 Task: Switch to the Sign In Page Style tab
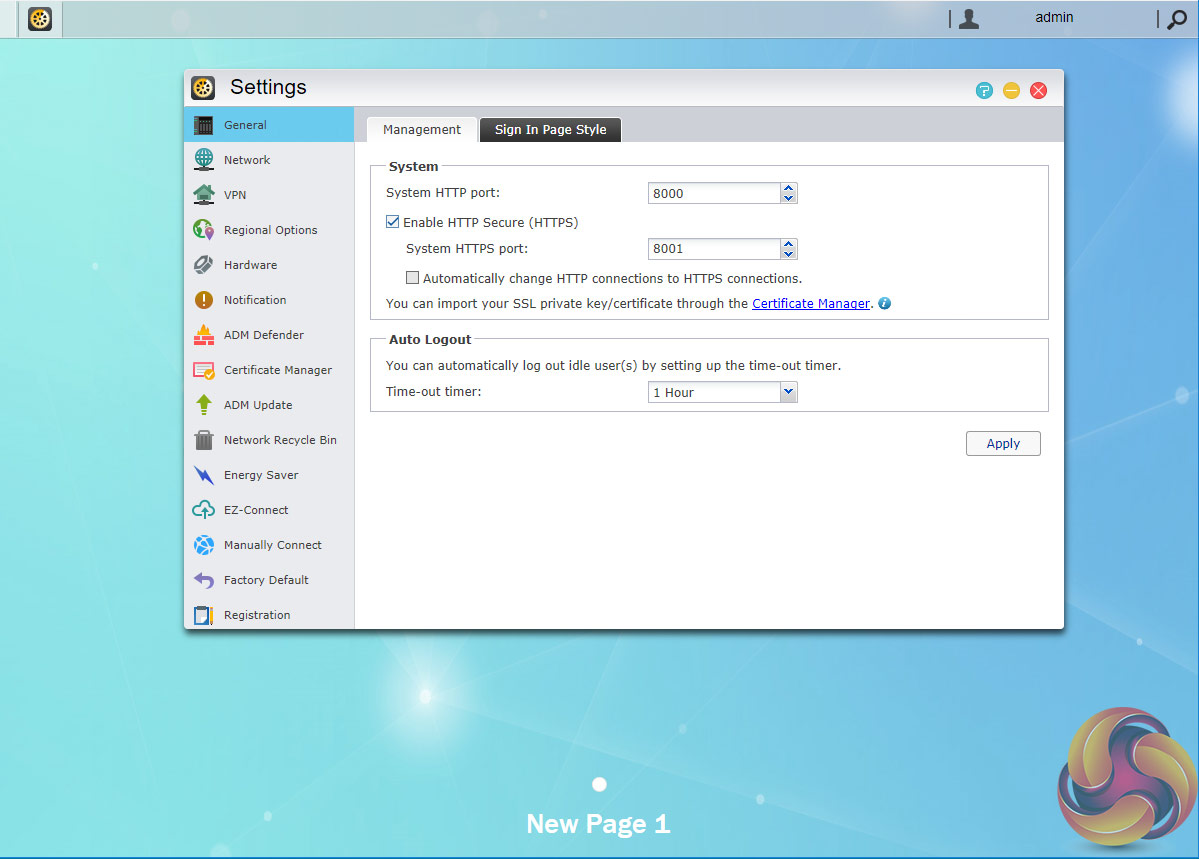click(x=550, y=130)
